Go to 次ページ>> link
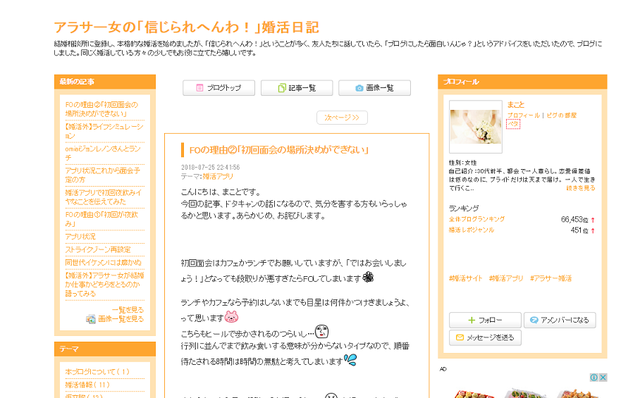Screen dimensions: 640x398 (342, 118)
